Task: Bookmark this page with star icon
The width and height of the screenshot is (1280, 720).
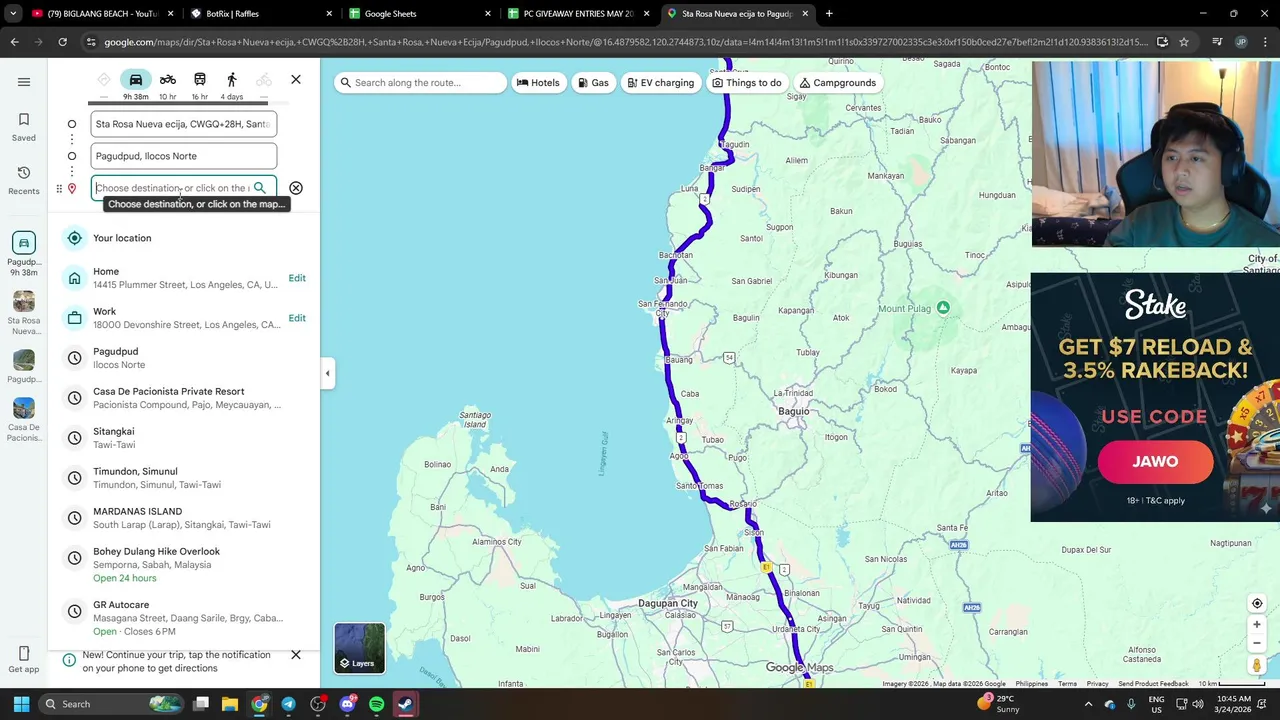Action: (1184, 42)
